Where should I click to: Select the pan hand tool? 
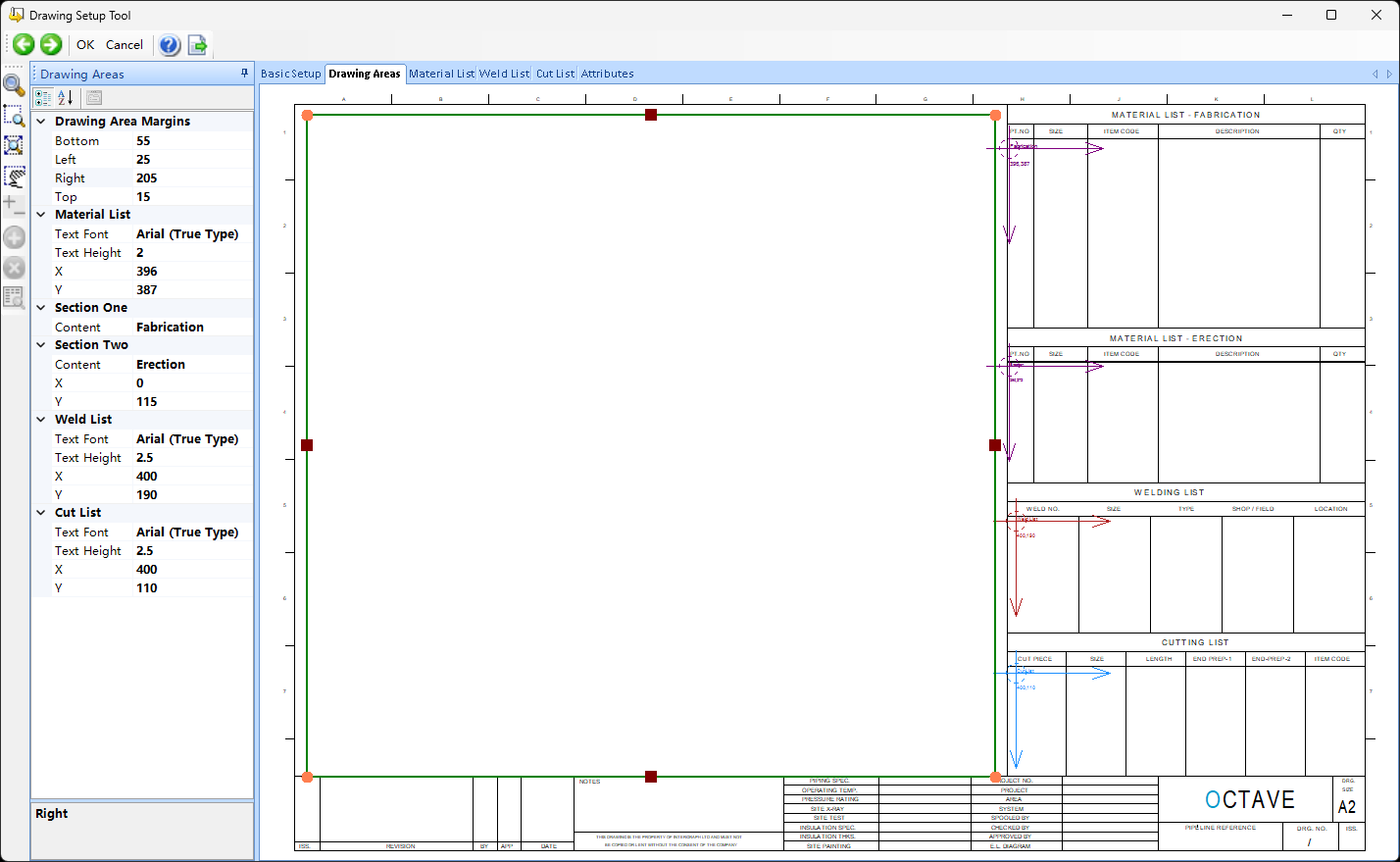tap(14, 177)
